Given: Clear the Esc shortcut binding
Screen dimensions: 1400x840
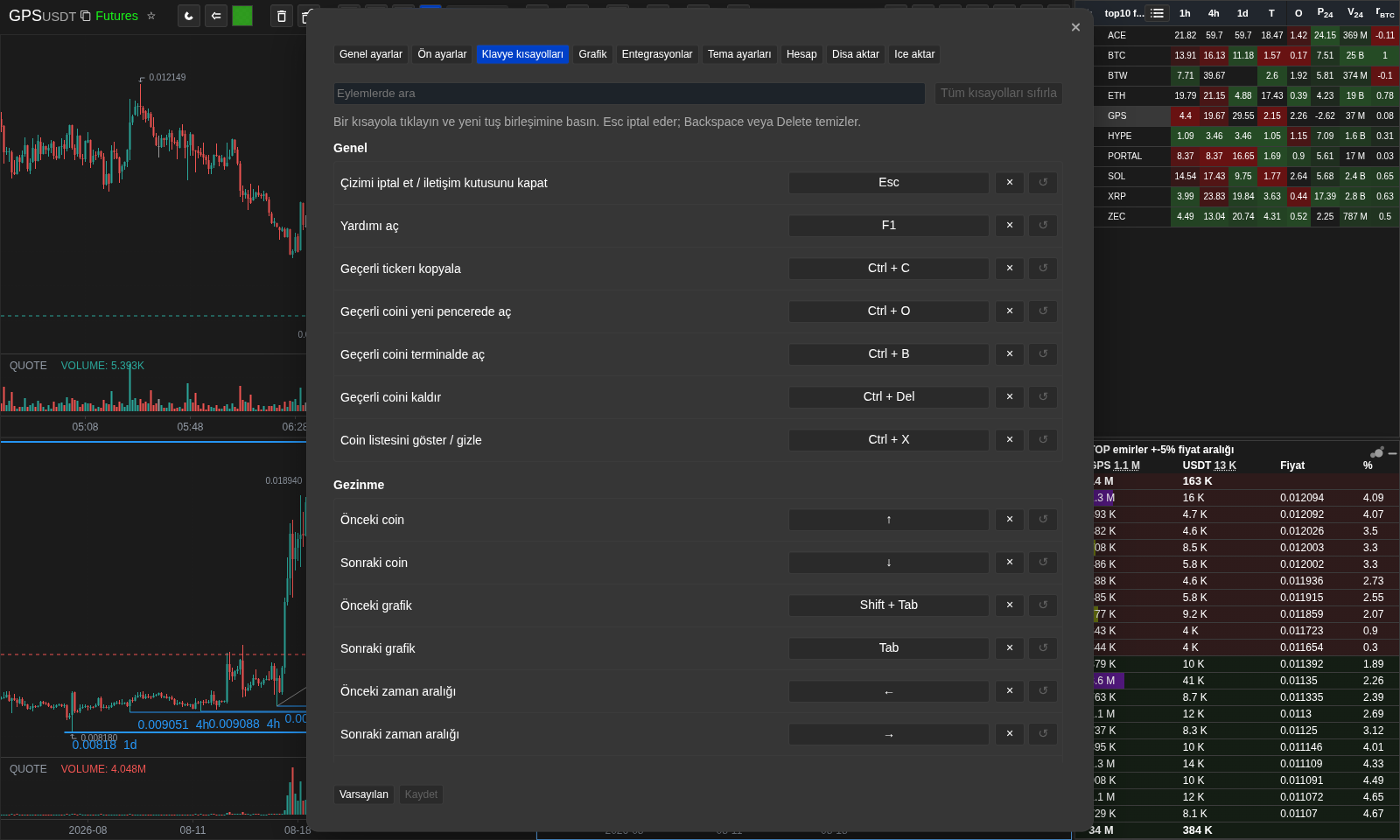Looking at the screenshot, I should coord(1010,183).
